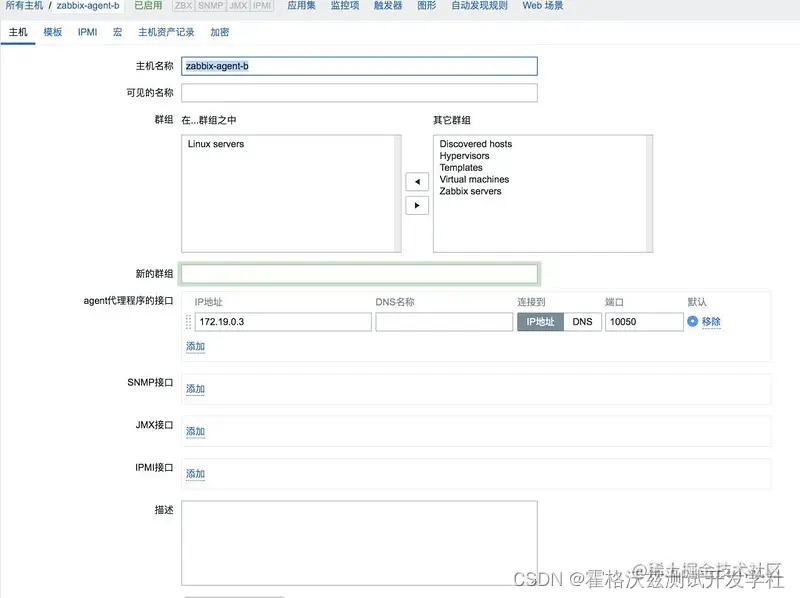Screen dimensions: 800x598
Task: Click the right arrow to remove group from host
Action: 416,205
